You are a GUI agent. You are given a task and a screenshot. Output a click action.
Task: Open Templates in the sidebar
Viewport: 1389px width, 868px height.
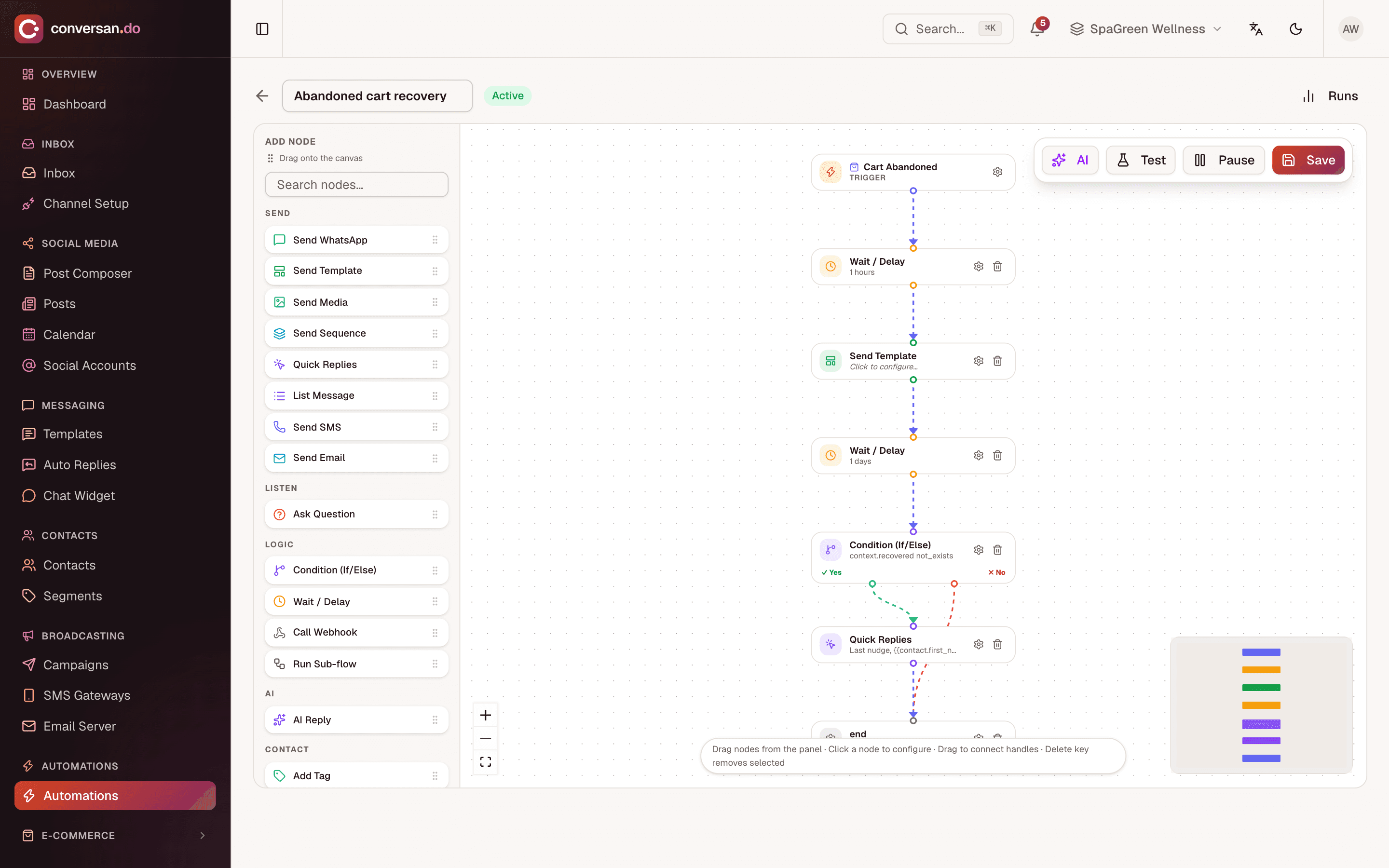pos(115,434)
